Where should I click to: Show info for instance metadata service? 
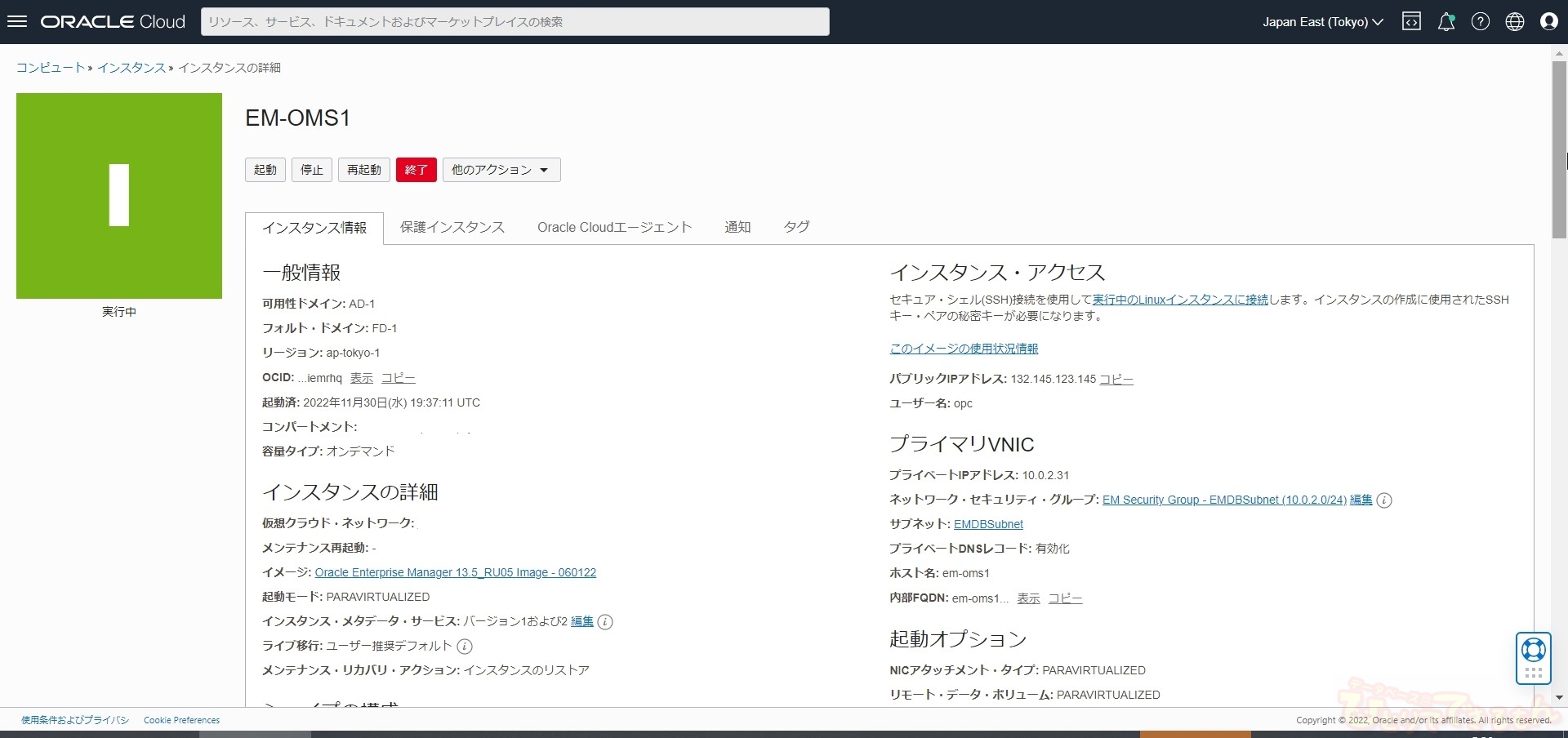(605, 622)
